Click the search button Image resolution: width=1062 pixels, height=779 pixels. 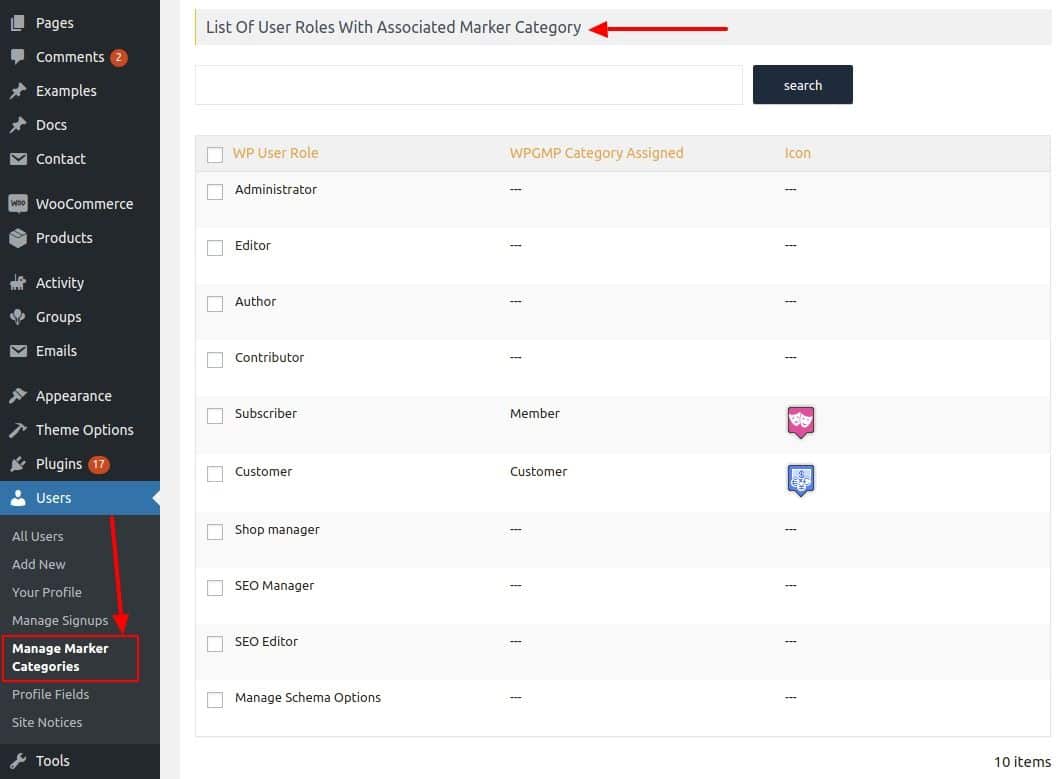[x=802, y=85]
